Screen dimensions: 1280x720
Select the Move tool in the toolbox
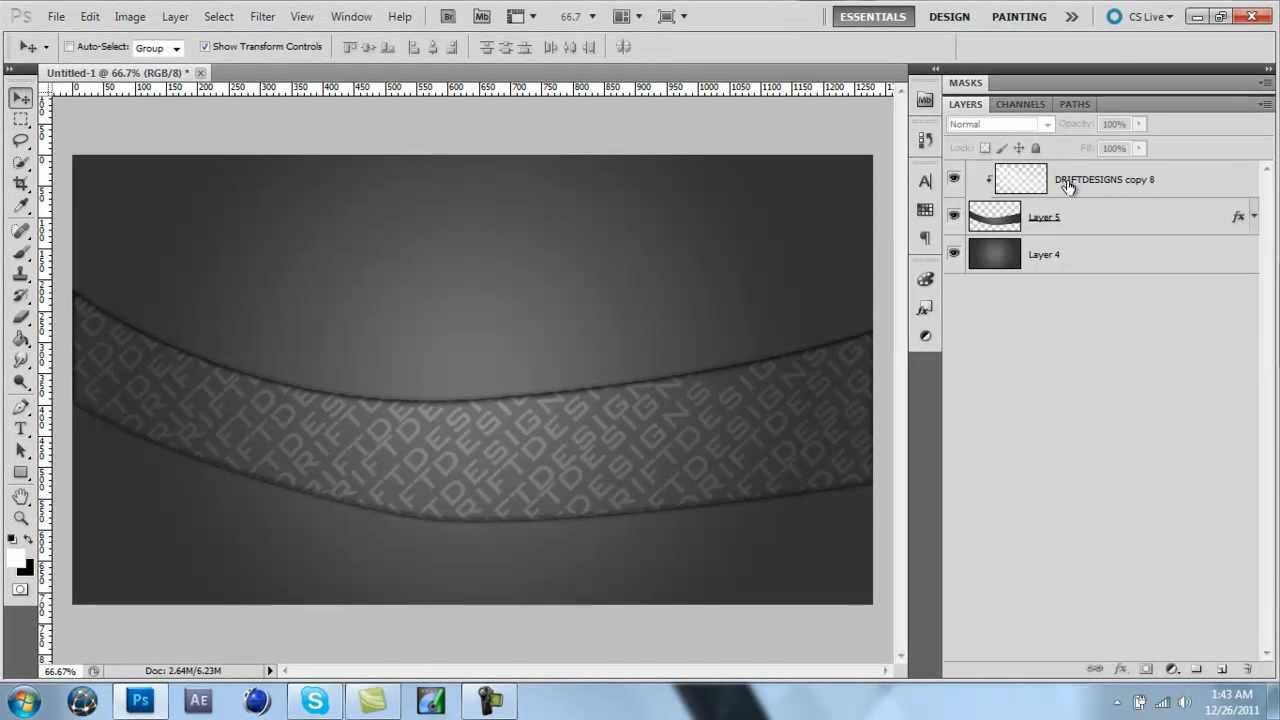pyautogui.click(x=20, y=98)
